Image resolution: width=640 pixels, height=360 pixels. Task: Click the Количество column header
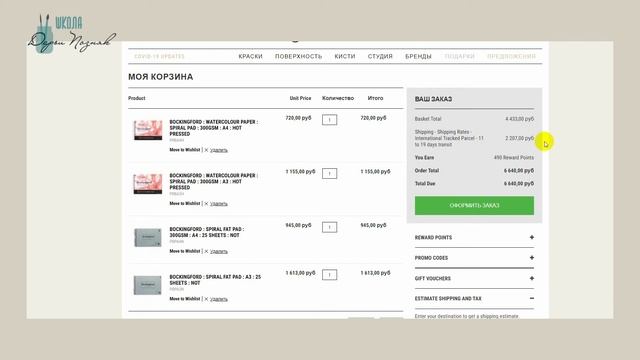tap(338, 98)
